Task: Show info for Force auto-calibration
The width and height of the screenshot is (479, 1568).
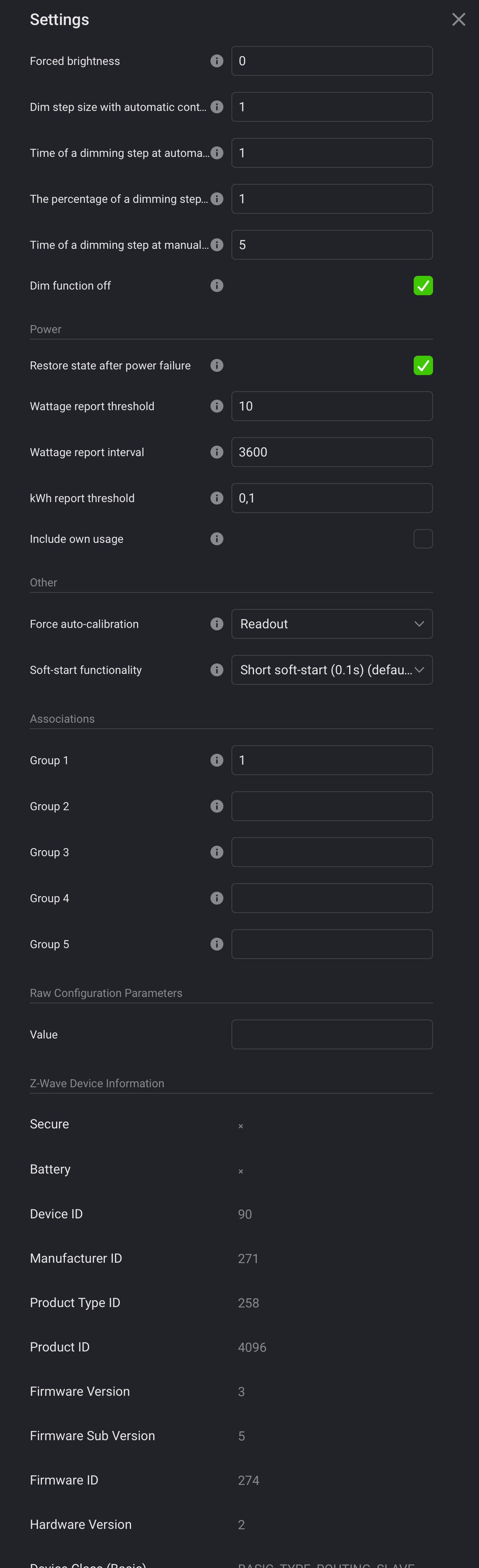Action: pyautogui.click(x=217, y=624)
